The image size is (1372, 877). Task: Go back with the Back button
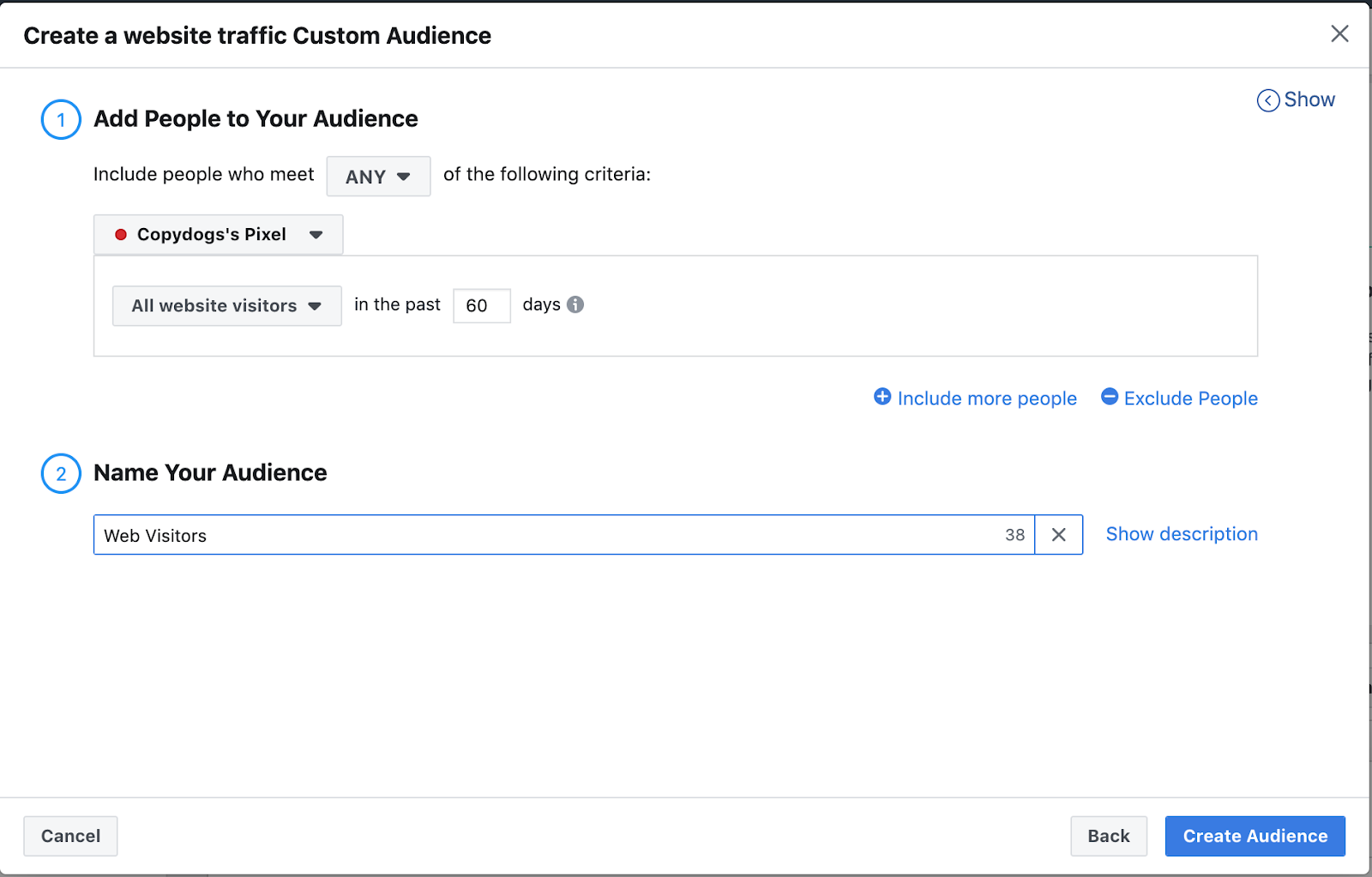tap(1108, 836)
